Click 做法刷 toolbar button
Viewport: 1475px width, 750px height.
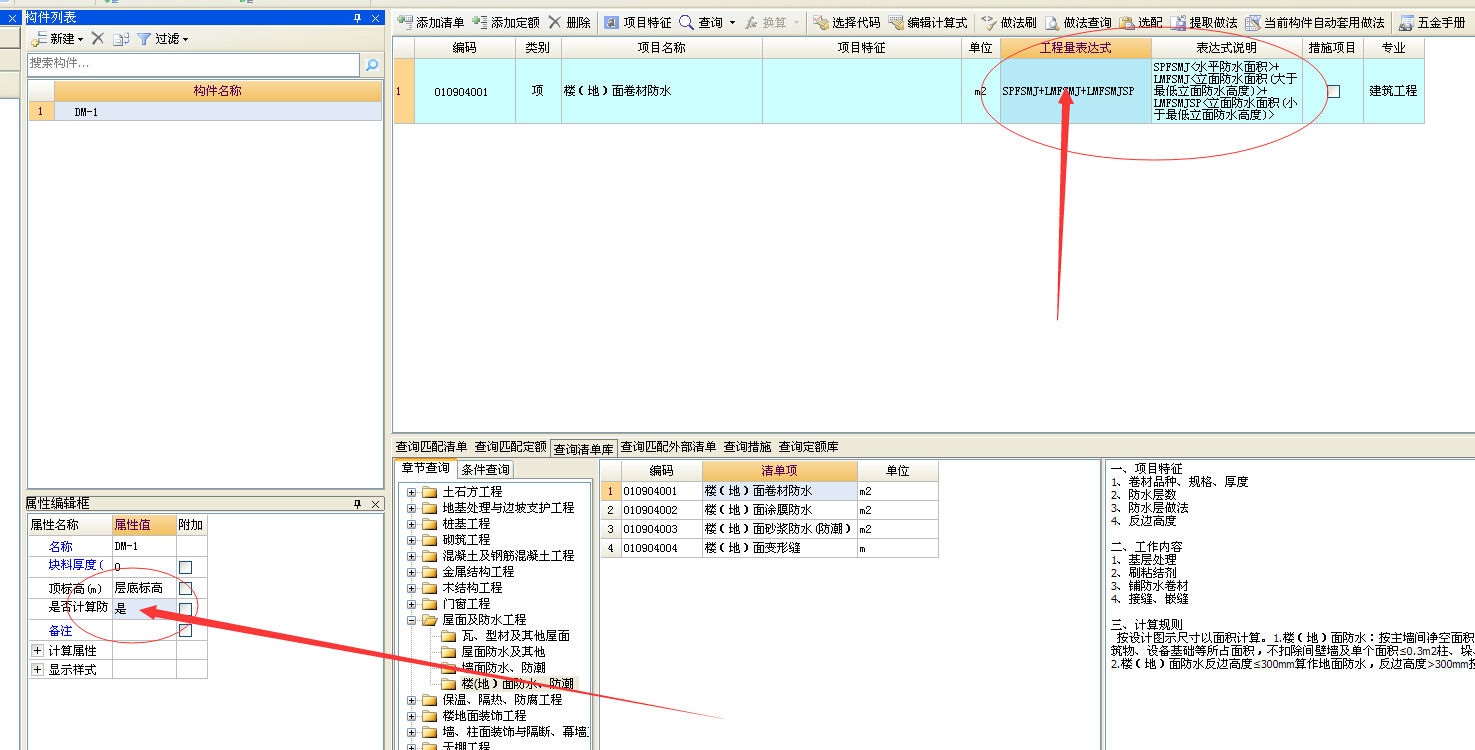coord(1008,22)
